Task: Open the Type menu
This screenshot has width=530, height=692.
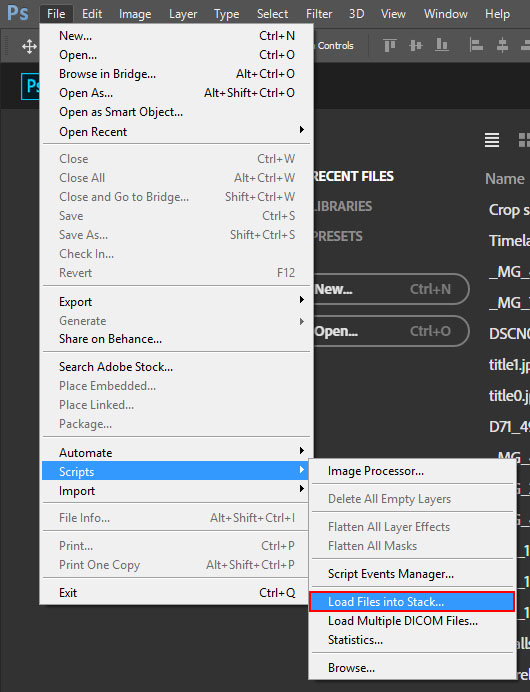Action: click(226, 14)
